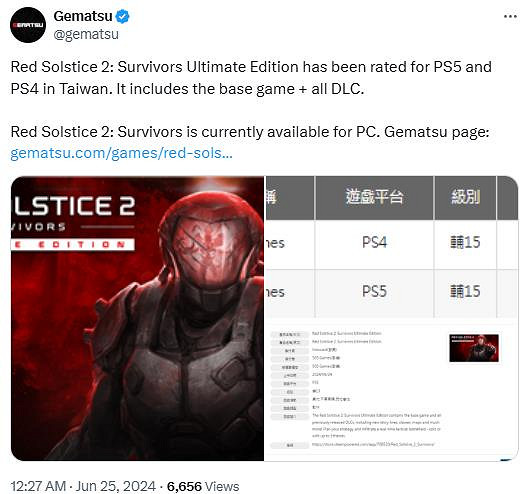Click the PS5 platform cell in the table
Screen dimensions: 530x494
pos(374,291)
